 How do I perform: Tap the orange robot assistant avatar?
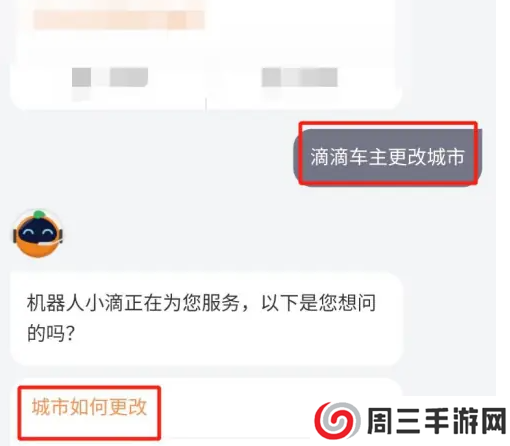point(38,234)
